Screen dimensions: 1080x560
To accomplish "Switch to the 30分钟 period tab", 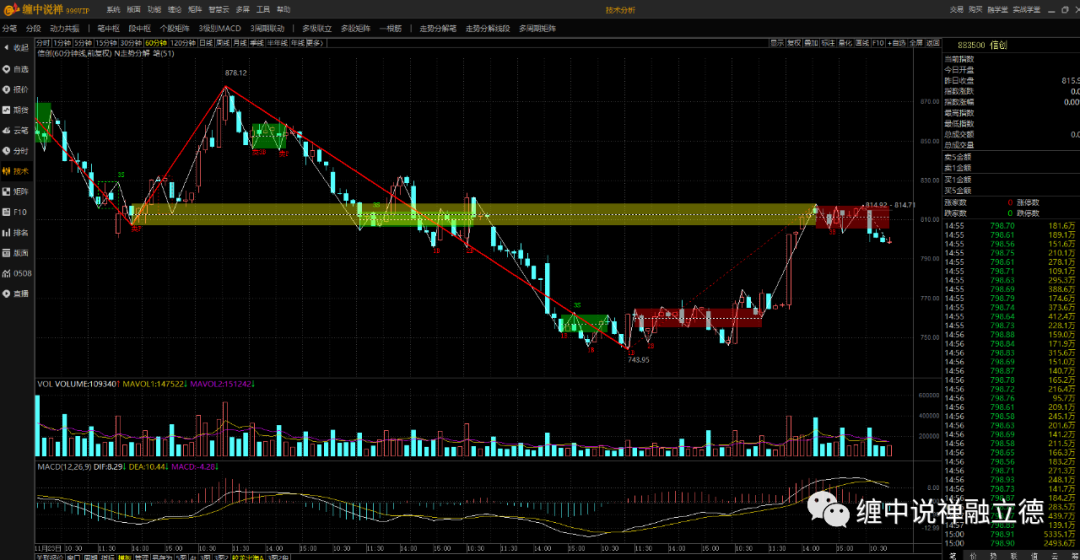I will point(131,43).
